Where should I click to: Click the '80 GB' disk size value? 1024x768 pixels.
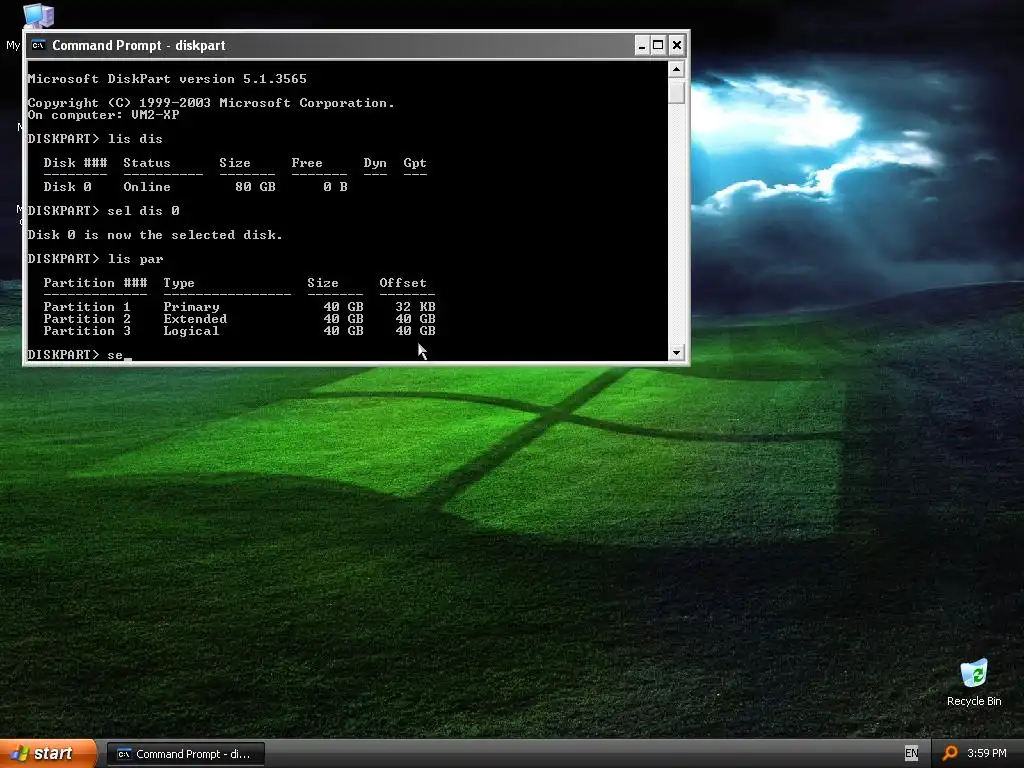pos(255,187)
